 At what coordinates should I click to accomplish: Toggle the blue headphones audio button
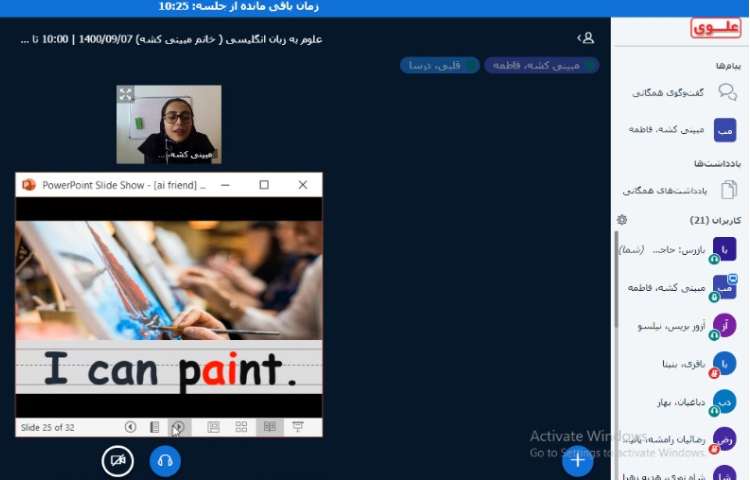click(x=165, y=461)
